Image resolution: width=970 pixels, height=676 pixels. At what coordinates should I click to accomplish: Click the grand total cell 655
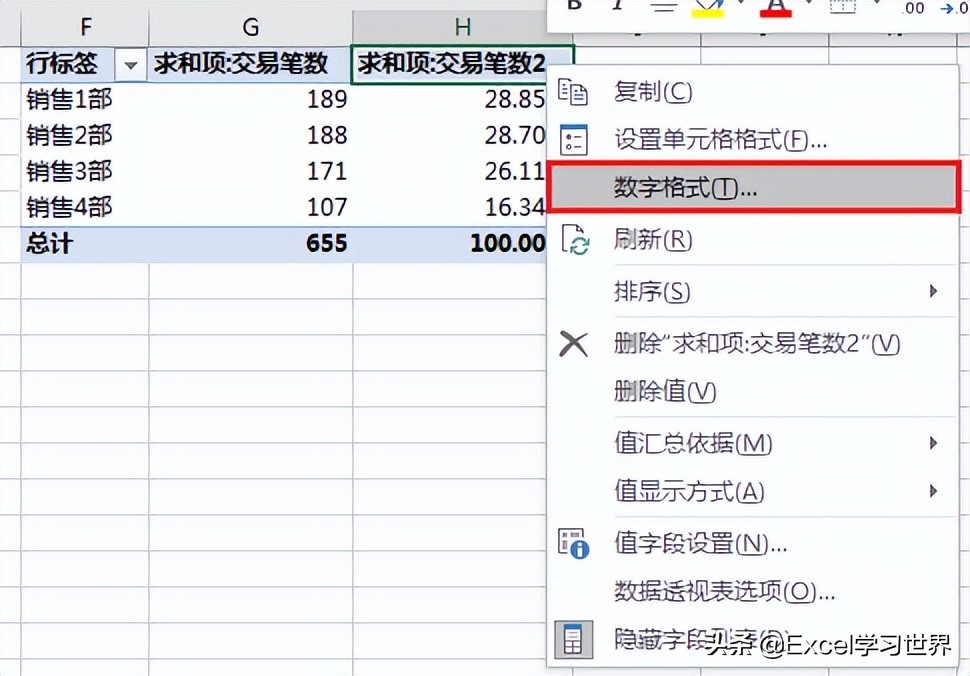251,243
